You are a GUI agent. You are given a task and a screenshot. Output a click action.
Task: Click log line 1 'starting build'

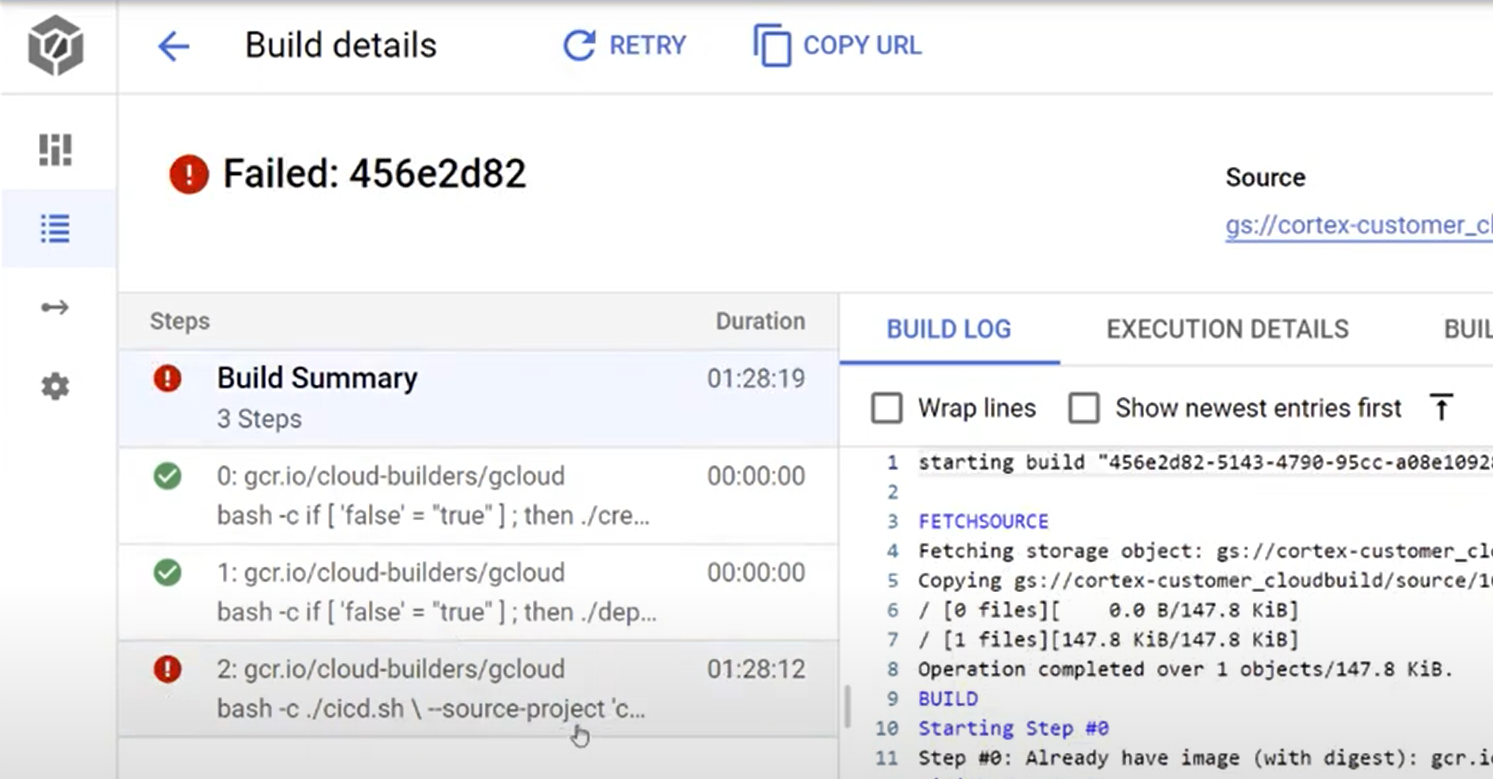point(1205,462)
